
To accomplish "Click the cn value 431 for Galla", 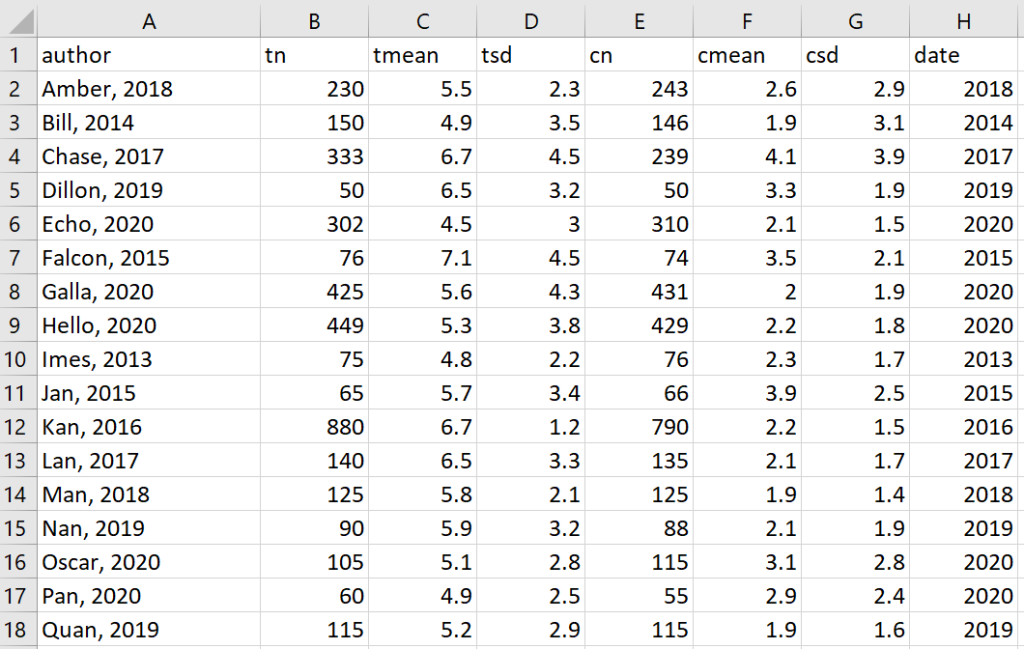I will point(638,292).
